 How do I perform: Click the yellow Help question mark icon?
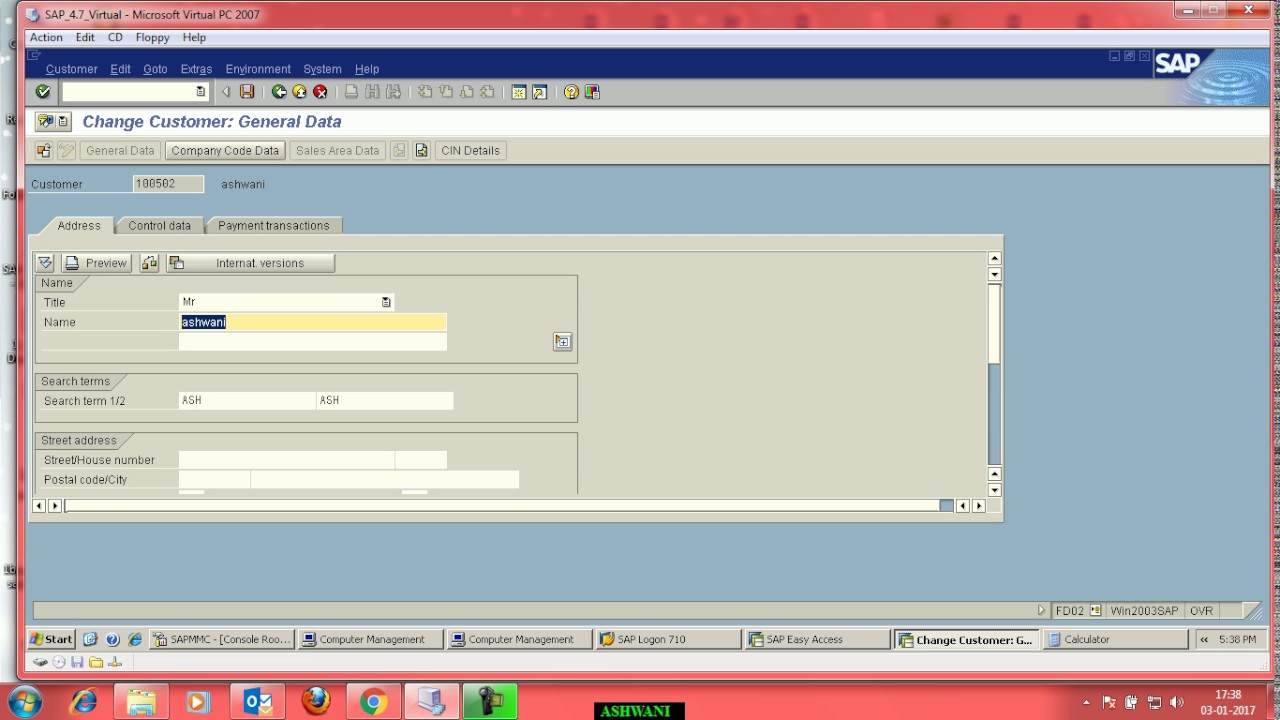pos(571,92)
